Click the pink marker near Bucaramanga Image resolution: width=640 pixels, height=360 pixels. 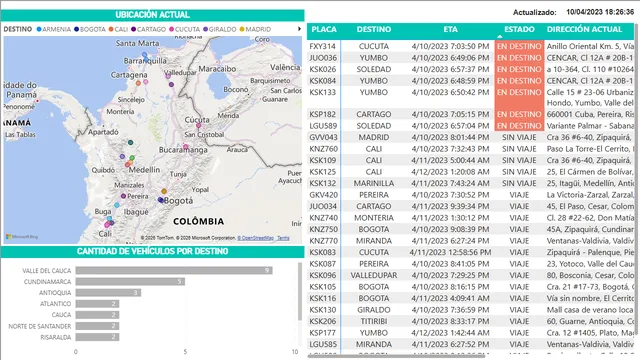coord(186,147)
